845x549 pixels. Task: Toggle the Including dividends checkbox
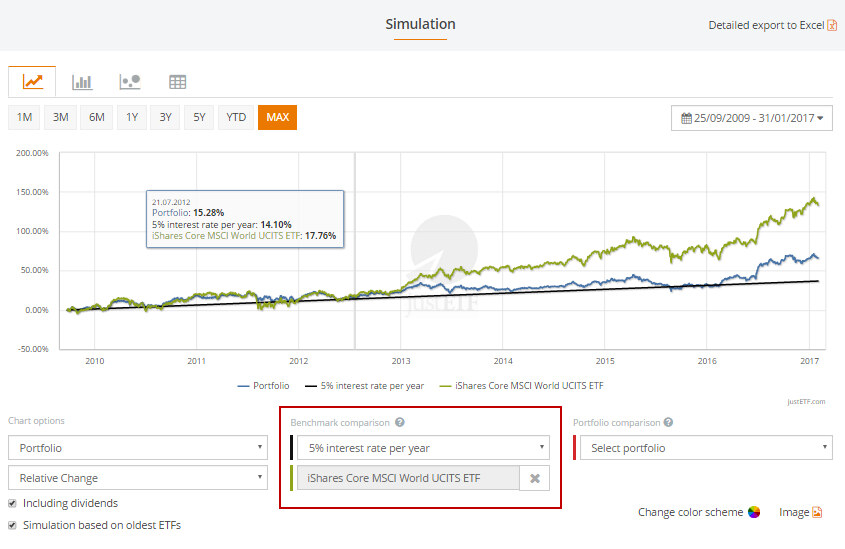12,503
